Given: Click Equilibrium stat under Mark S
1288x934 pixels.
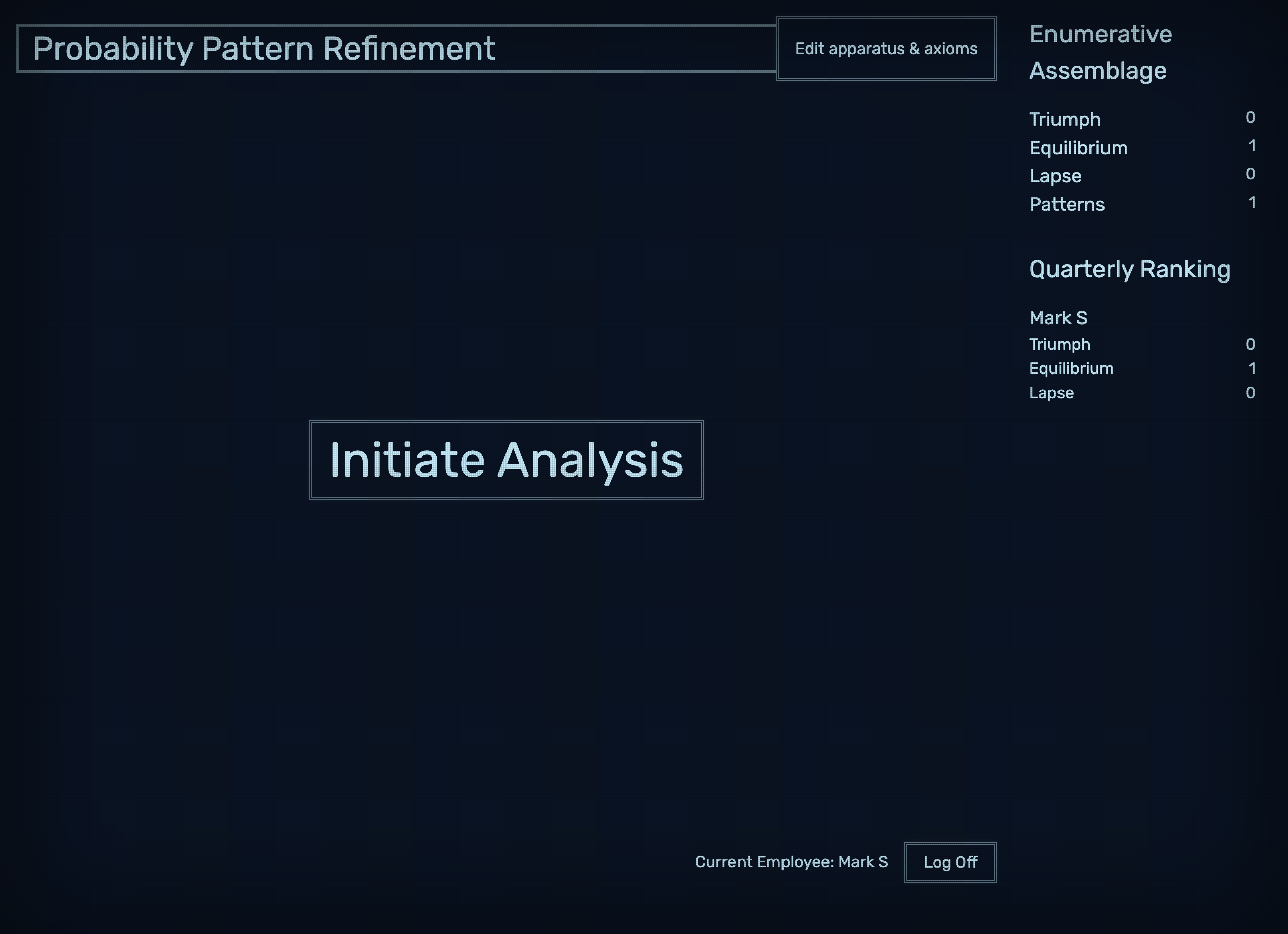Looking at the screenshot, I should (x=1071, y=368).
